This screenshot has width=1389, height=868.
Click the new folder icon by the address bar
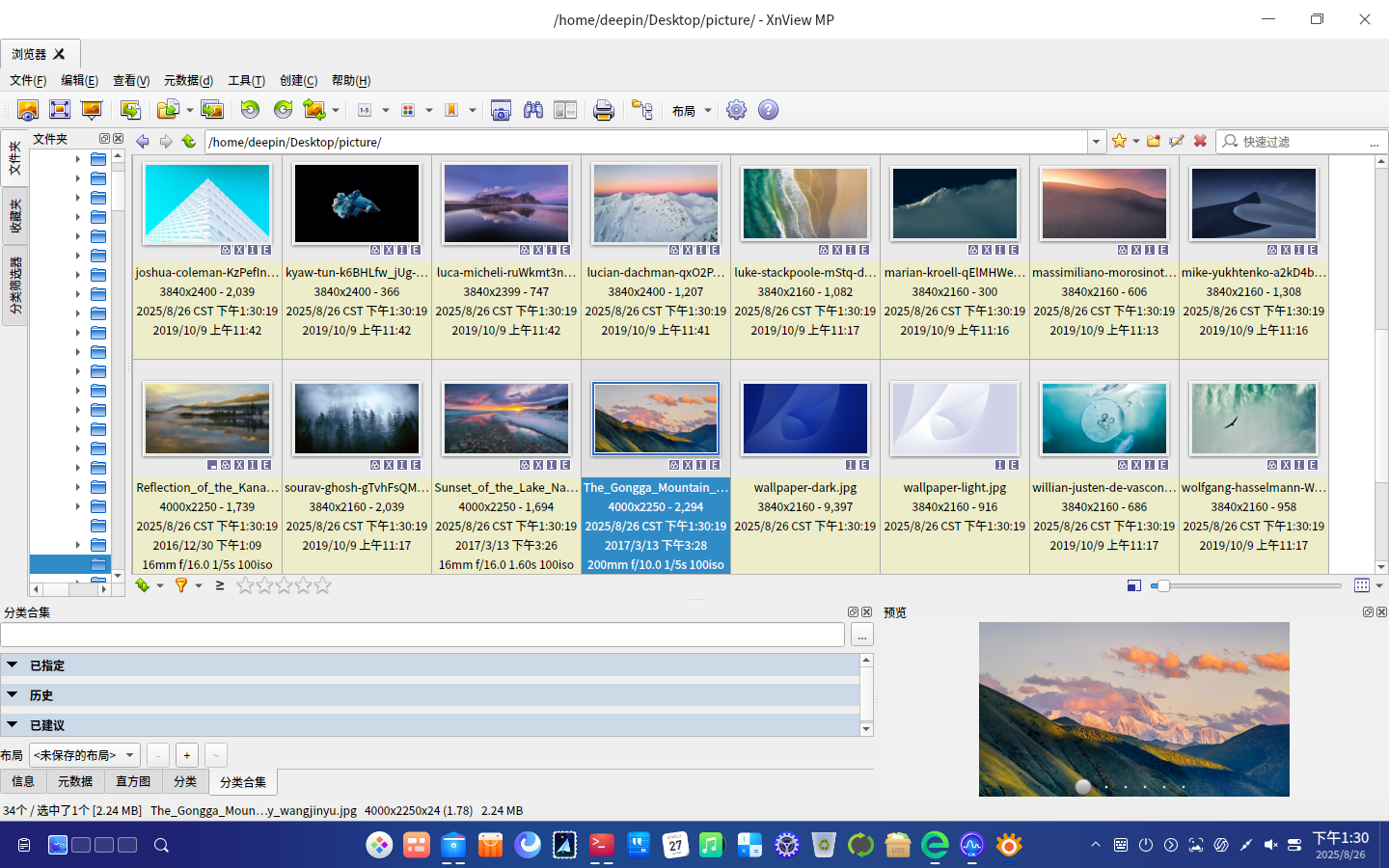coord(1154,142)
